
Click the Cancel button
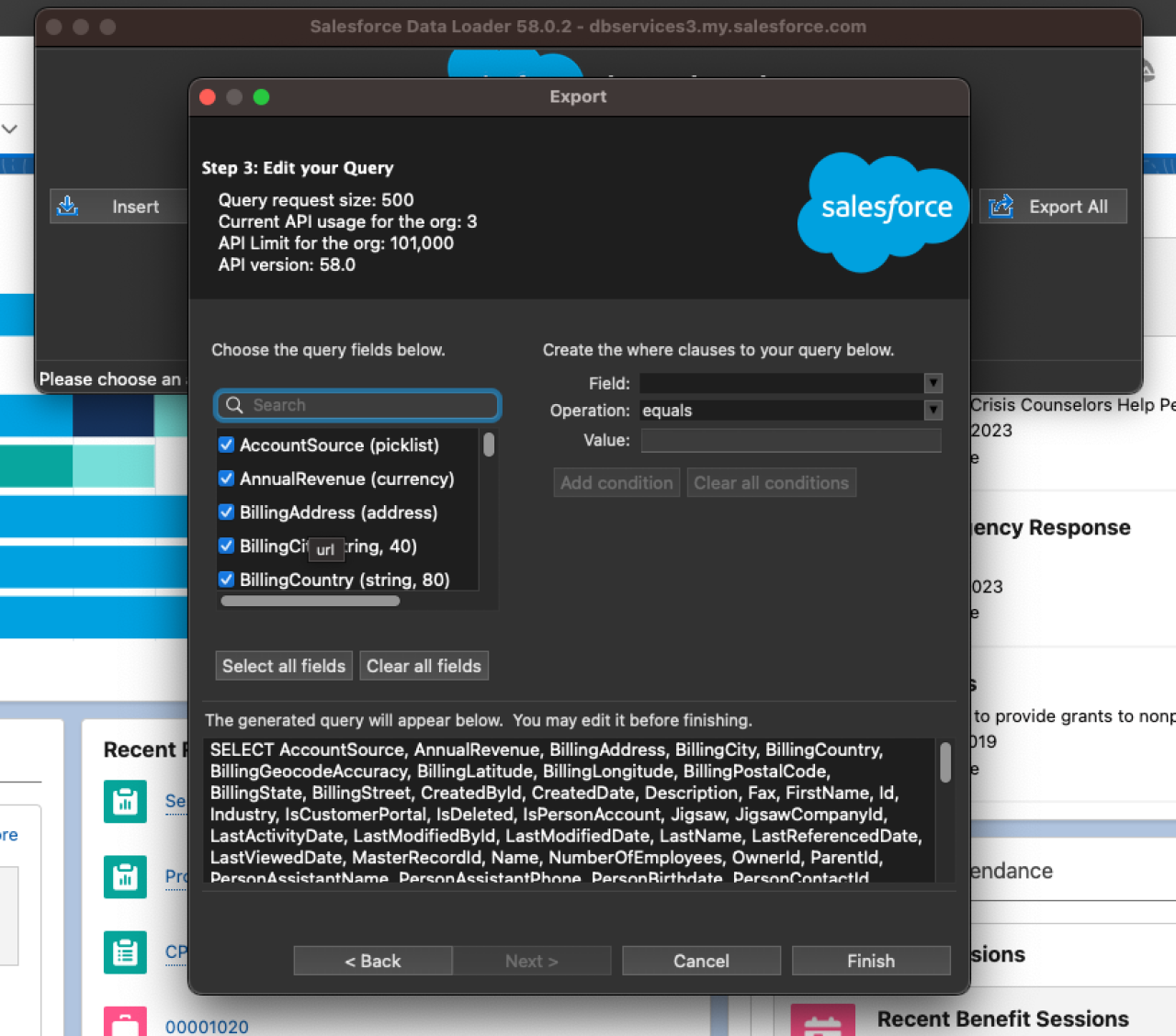[x=701, y=961]
